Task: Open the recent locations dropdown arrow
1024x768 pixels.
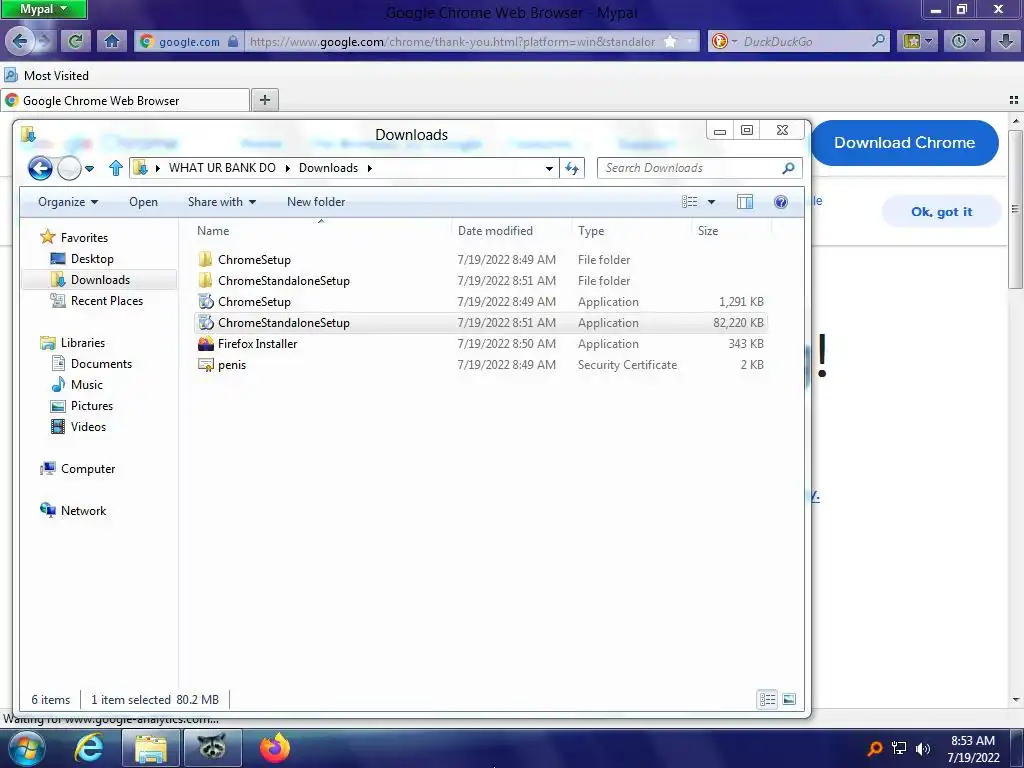Action: tap(89, 168)
